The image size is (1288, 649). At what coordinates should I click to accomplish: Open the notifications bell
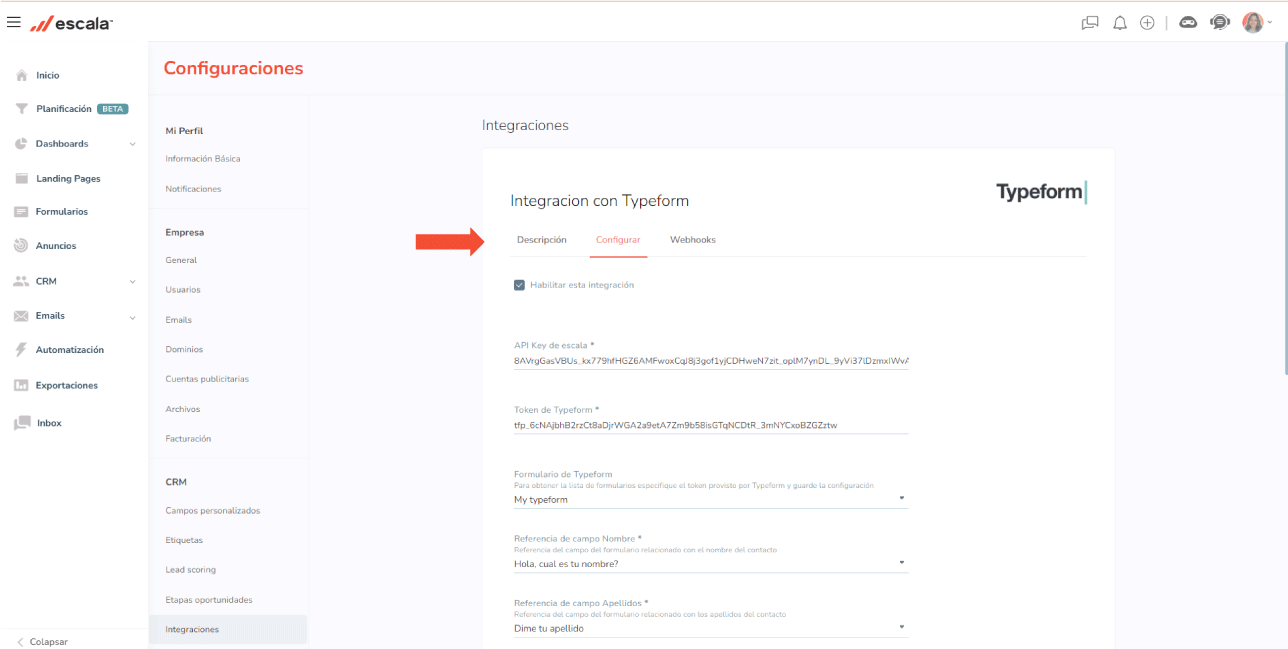coord(1120,22)
